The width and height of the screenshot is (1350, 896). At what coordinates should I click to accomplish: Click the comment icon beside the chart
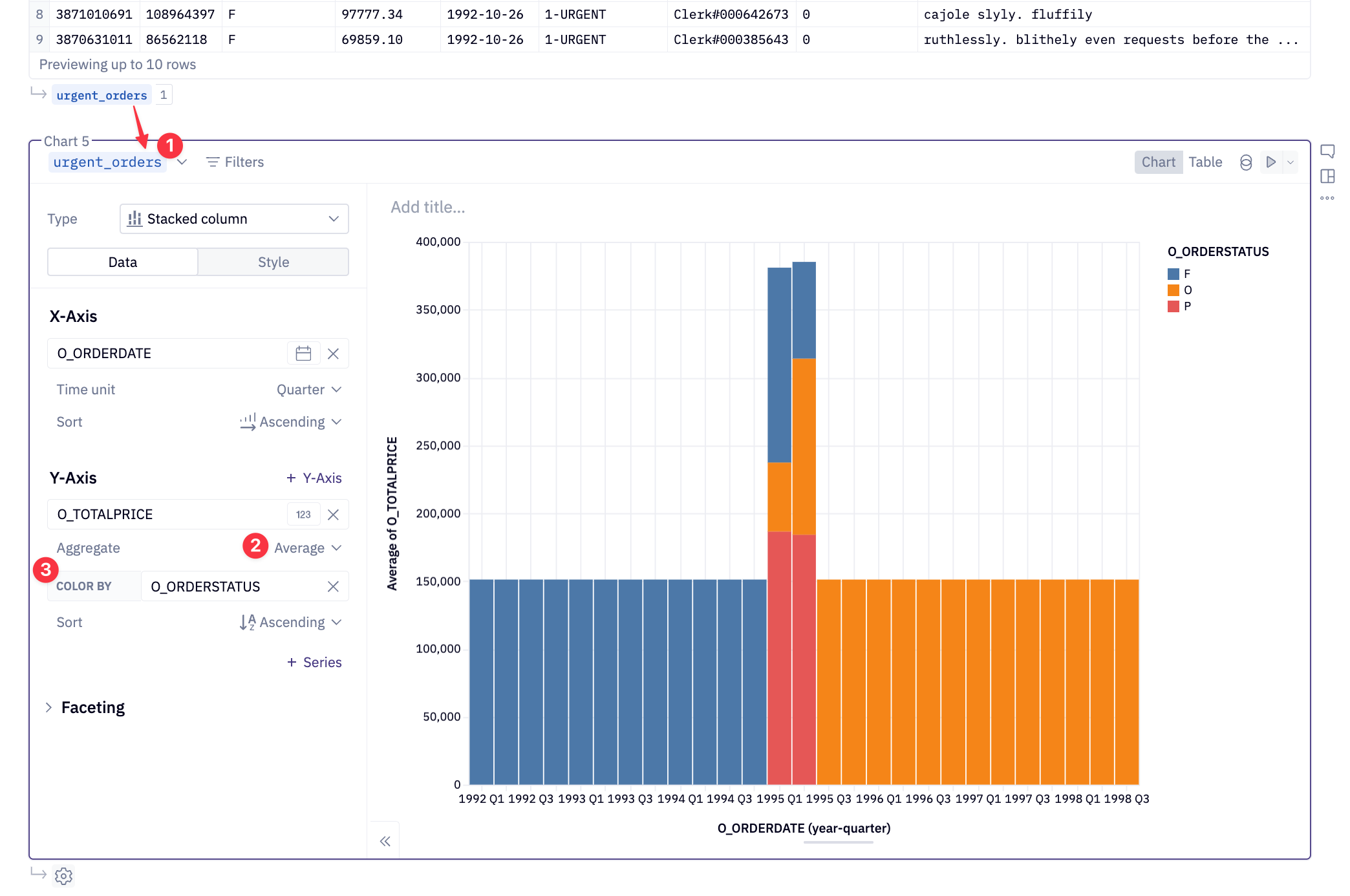[1327, 152]
